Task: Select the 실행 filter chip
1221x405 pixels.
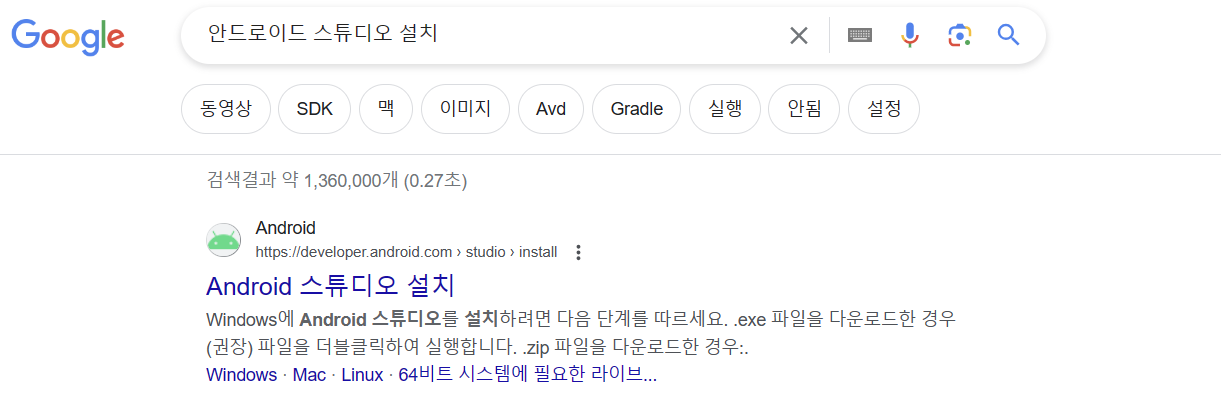Action: [x=725, y=109]
